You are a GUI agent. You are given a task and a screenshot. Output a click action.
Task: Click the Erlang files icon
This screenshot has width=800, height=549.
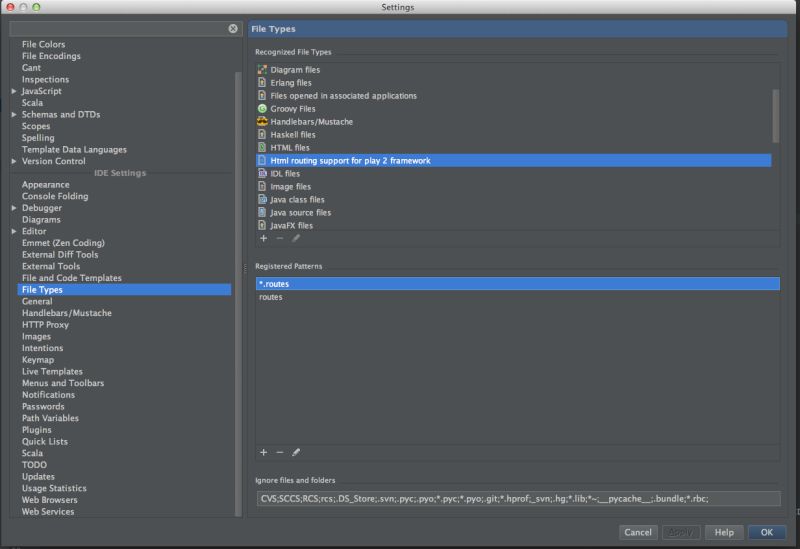click(x=262, y=82)
